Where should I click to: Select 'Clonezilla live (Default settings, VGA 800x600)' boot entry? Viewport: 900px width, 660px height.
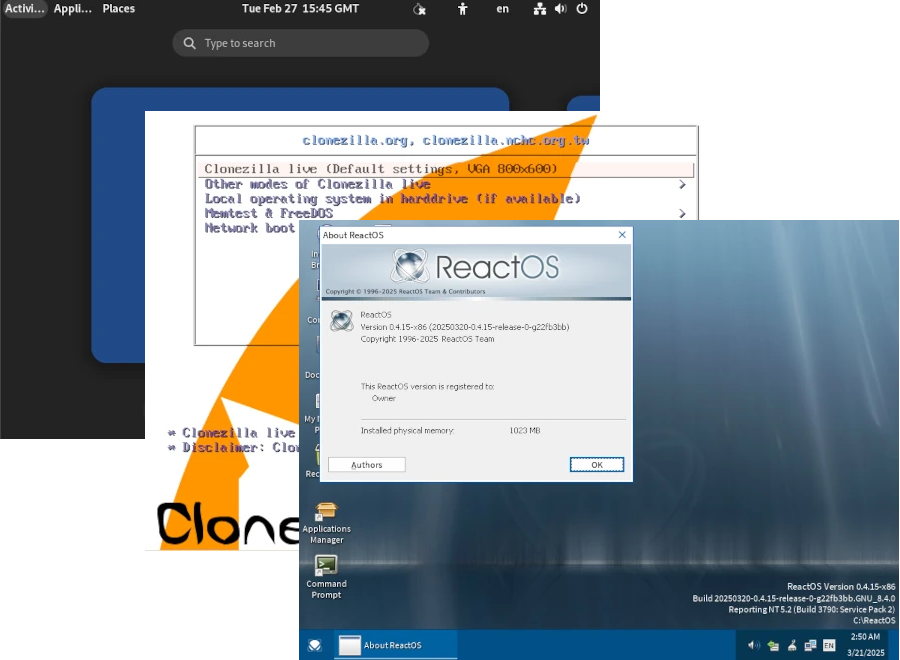[447, 169]
